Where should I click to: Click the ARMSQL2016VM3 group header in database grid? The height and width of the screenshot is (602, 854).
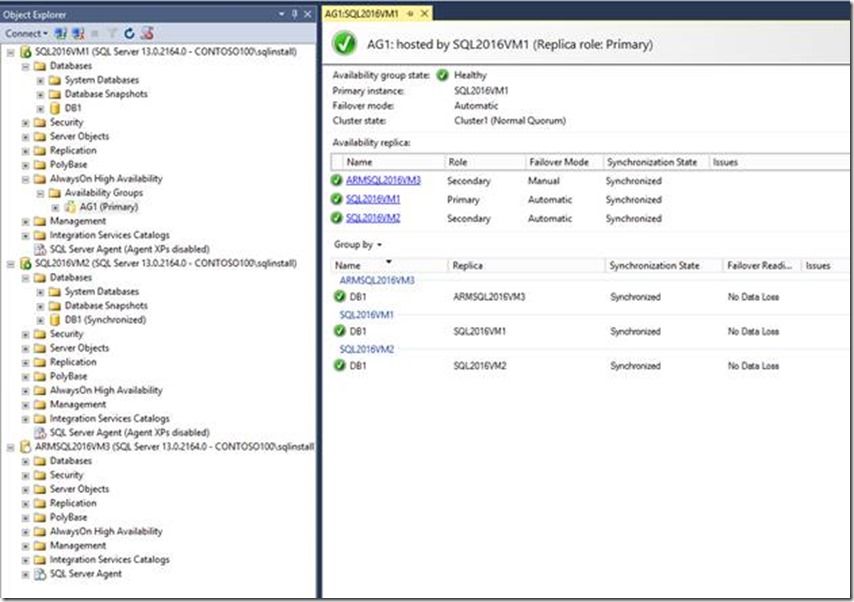[x=377, y=280]
